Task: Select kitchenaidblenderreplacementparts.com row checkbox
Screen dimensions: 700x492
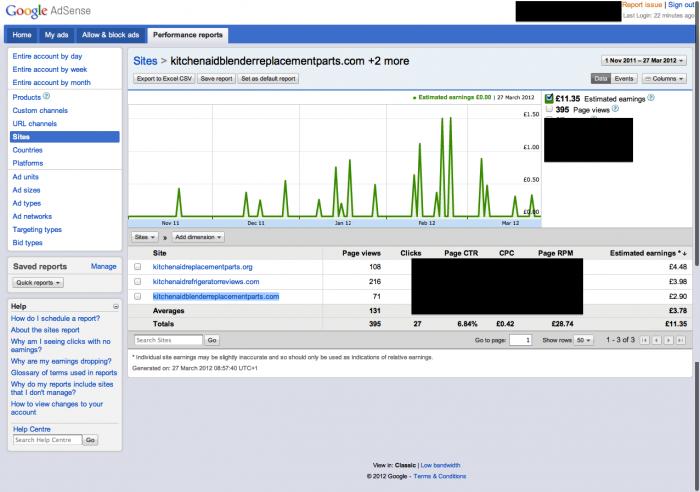Action: click(x=138, y=296)
